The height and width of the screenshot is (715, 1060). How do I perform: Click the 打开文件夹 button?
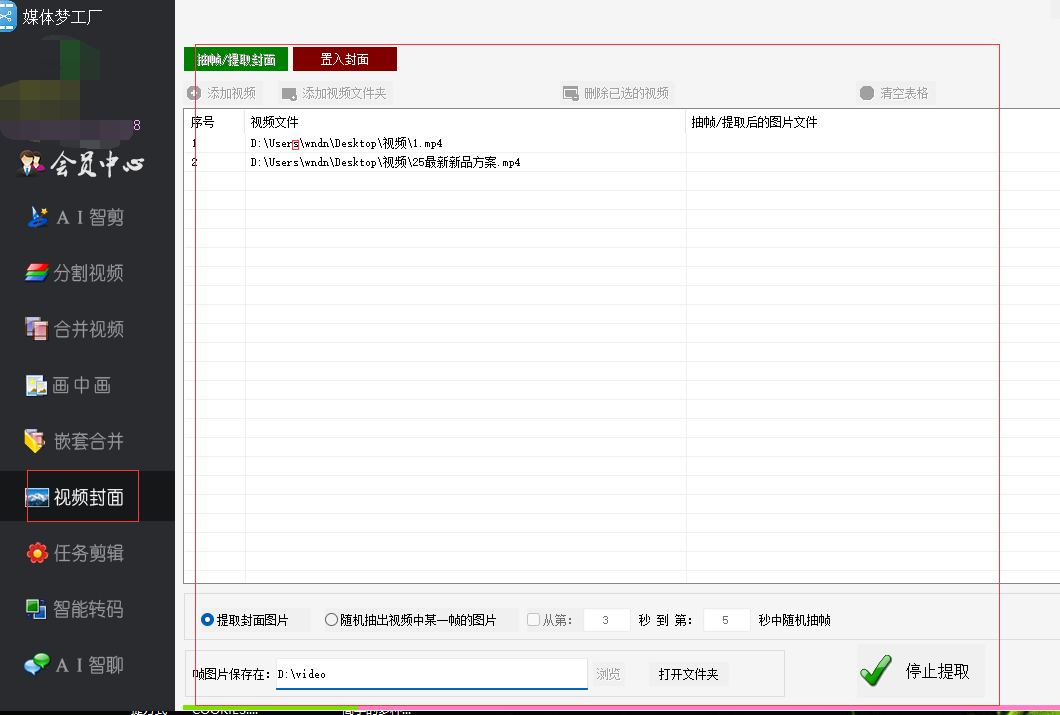pos(688,674)
